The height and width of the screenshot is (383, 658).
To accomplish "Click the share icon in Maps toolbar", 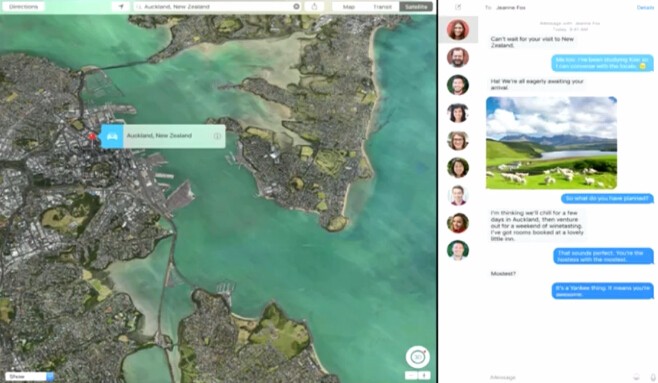I will [x=314, y=7].
